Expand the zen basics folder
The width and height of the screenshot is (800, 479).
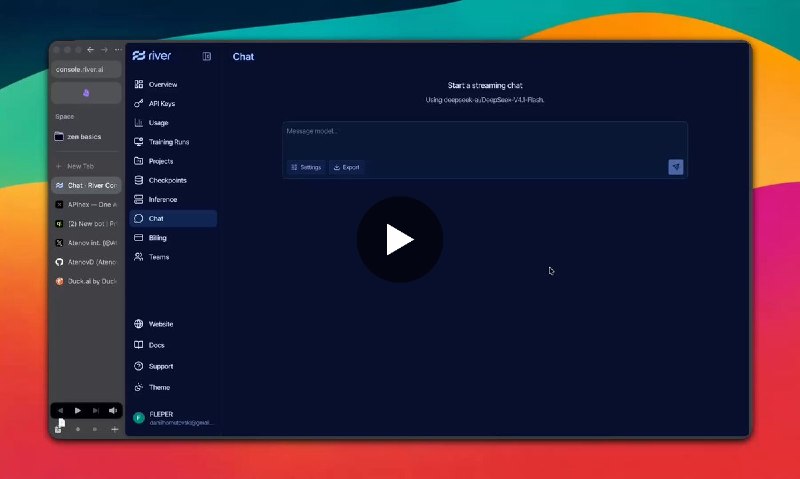[86, 137]
